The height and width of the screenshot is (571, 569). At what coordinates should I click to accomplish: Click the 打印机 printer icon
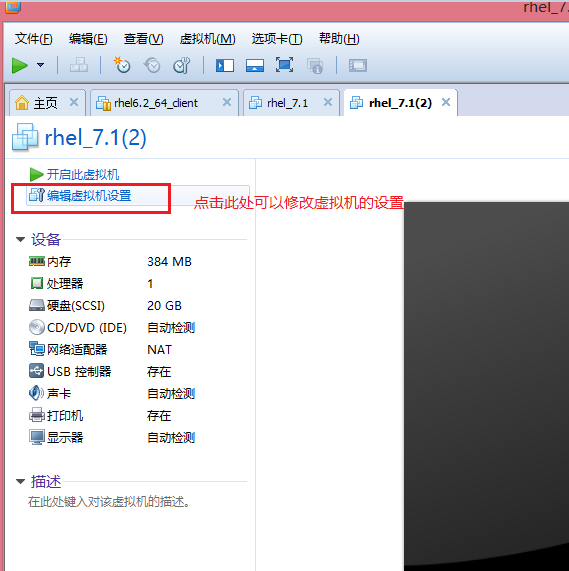[x=37, y=415]
